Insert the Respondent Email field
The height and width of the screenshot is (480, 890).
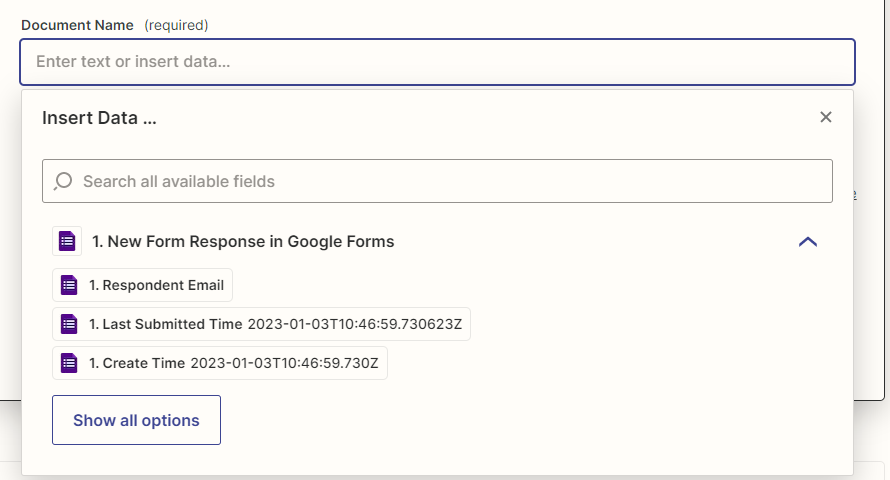pyautogui.click(x=142, y=285)
